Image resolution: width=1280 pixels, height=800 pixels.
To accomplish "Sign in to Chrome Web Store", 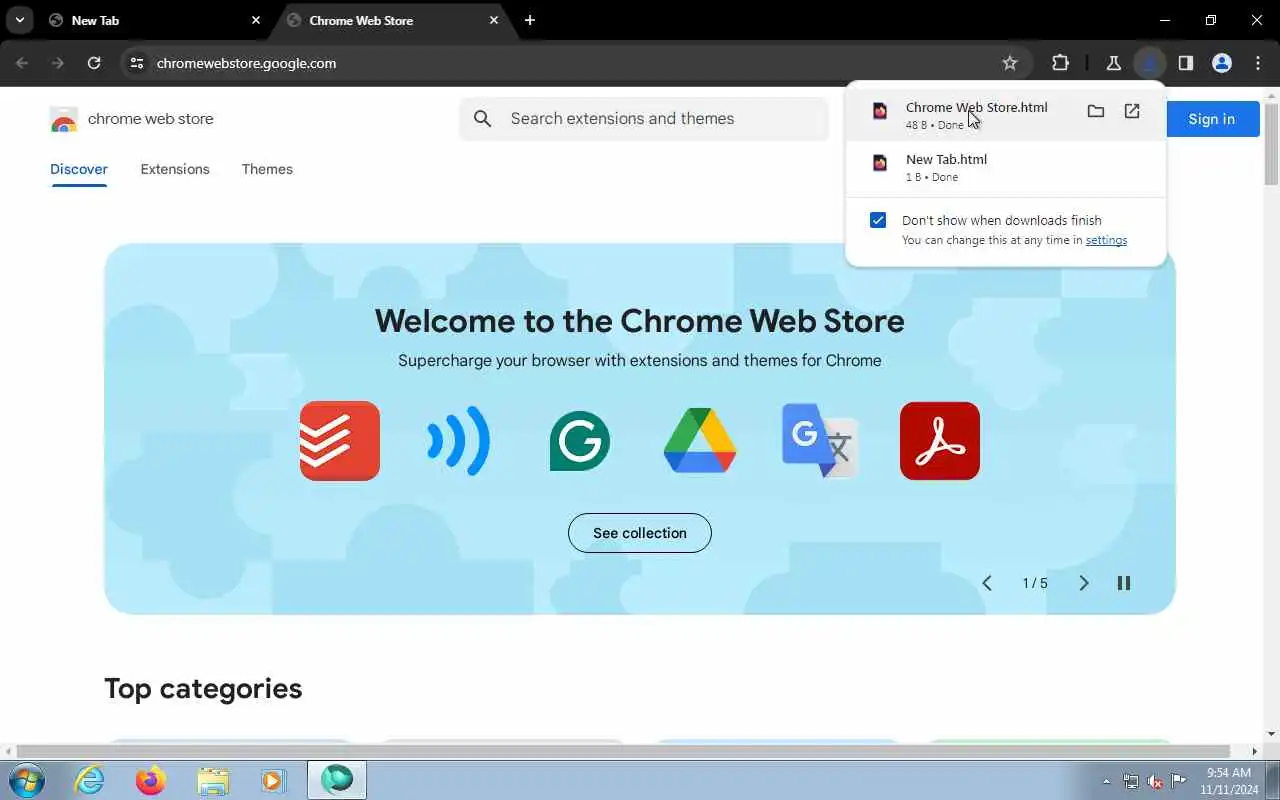I will pyautogui.click(x=1212, y=119).
